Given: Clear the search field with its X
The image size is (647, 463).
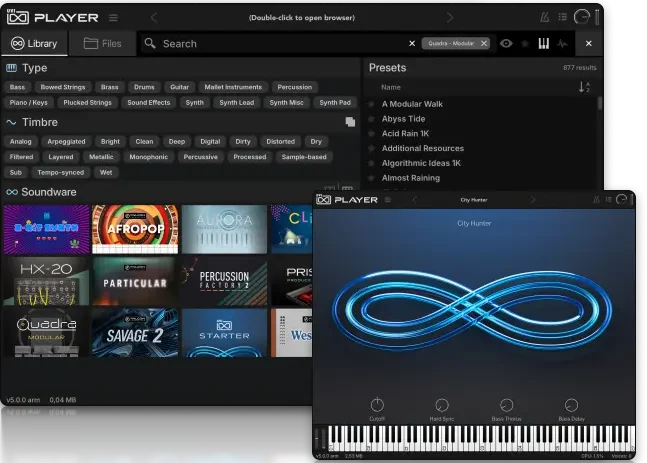Looking at the screenshot, I should point(412,43).
